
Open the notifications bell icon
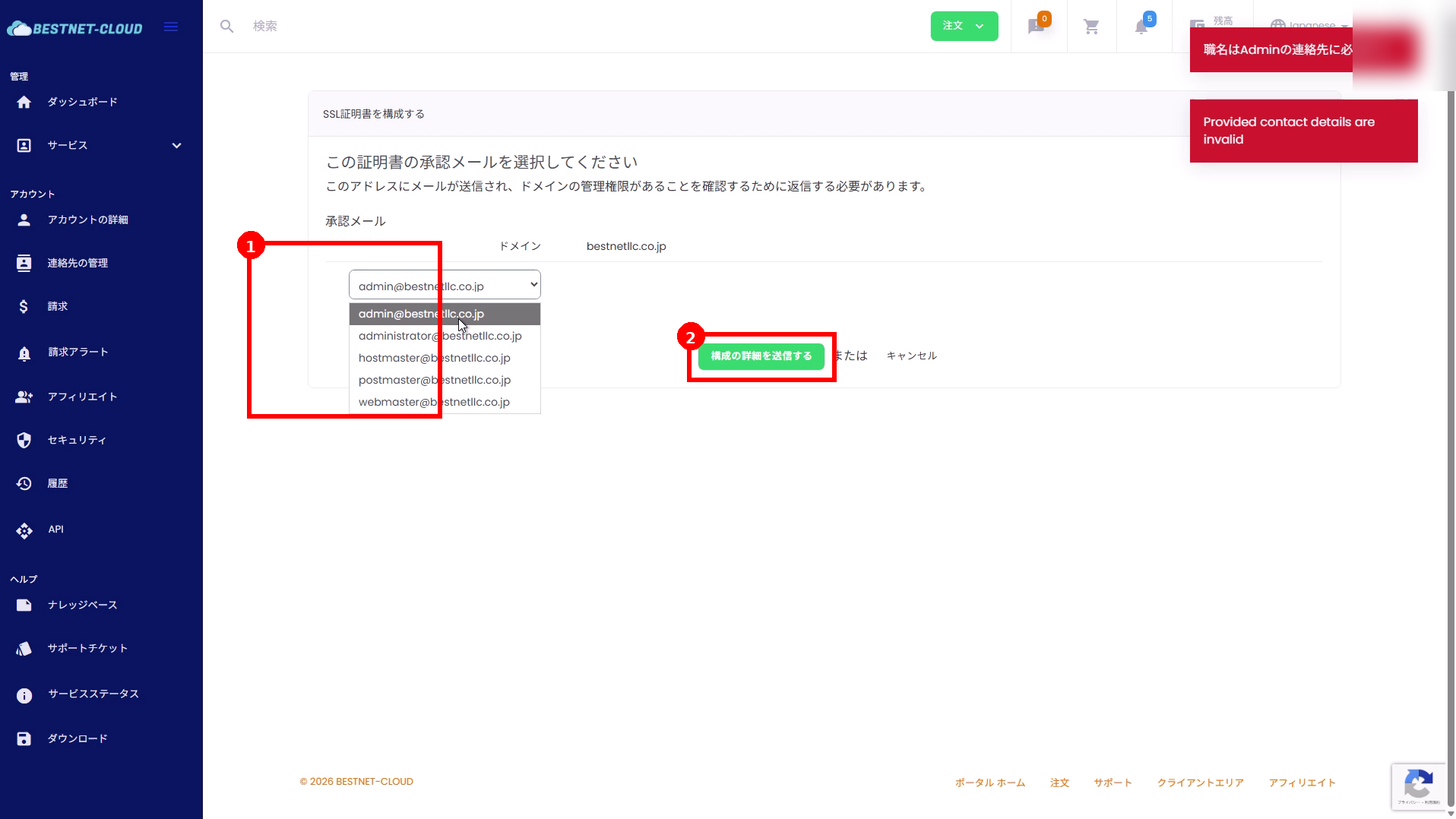tap(1141, 27)
